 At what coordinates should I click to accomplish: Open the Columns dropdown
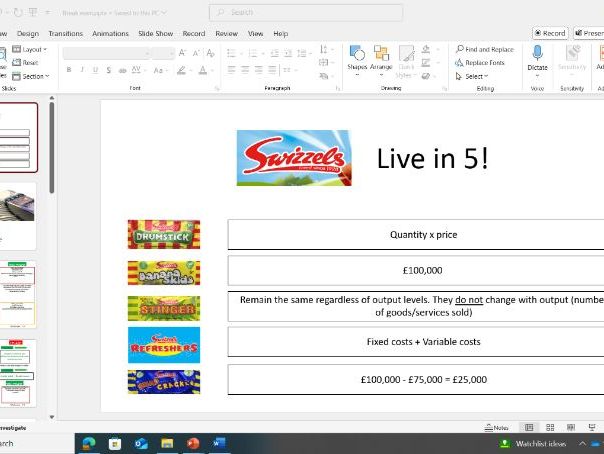[x=289, y=70]
